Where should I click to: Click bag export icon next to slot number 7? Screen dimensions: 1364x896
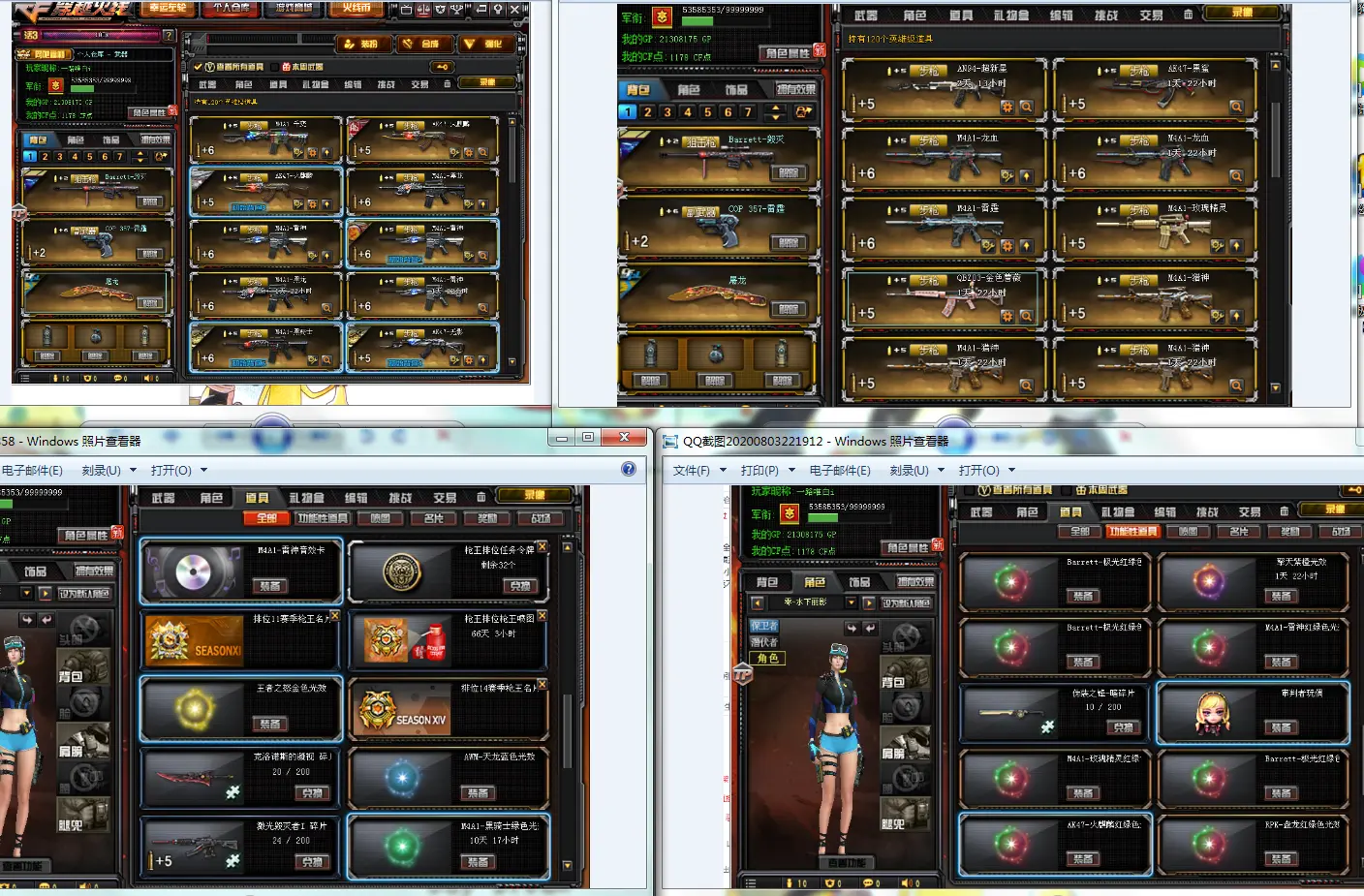[x=804, y=112]
